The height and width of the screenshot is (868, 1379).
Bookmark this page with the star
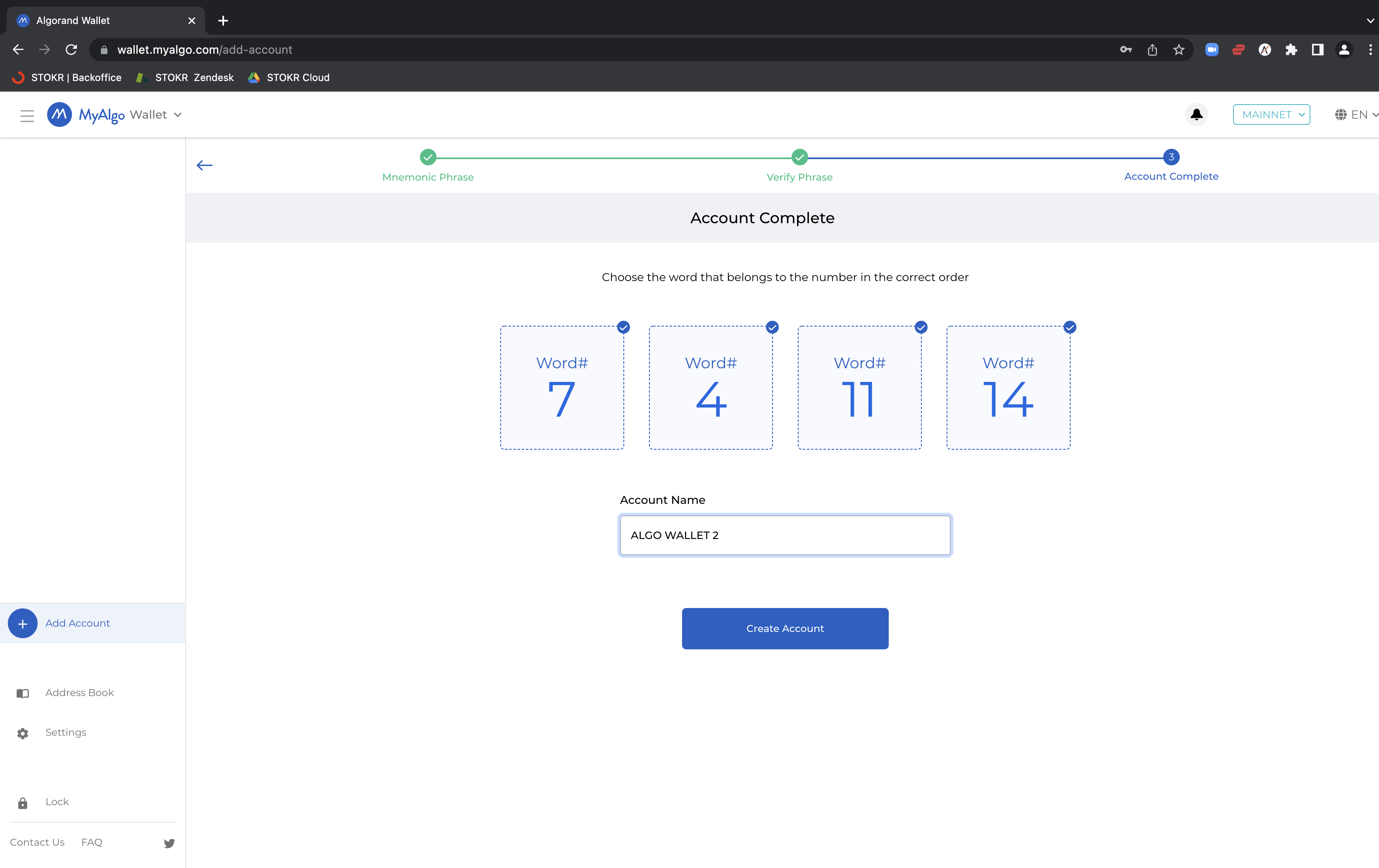click(1179, 50)
